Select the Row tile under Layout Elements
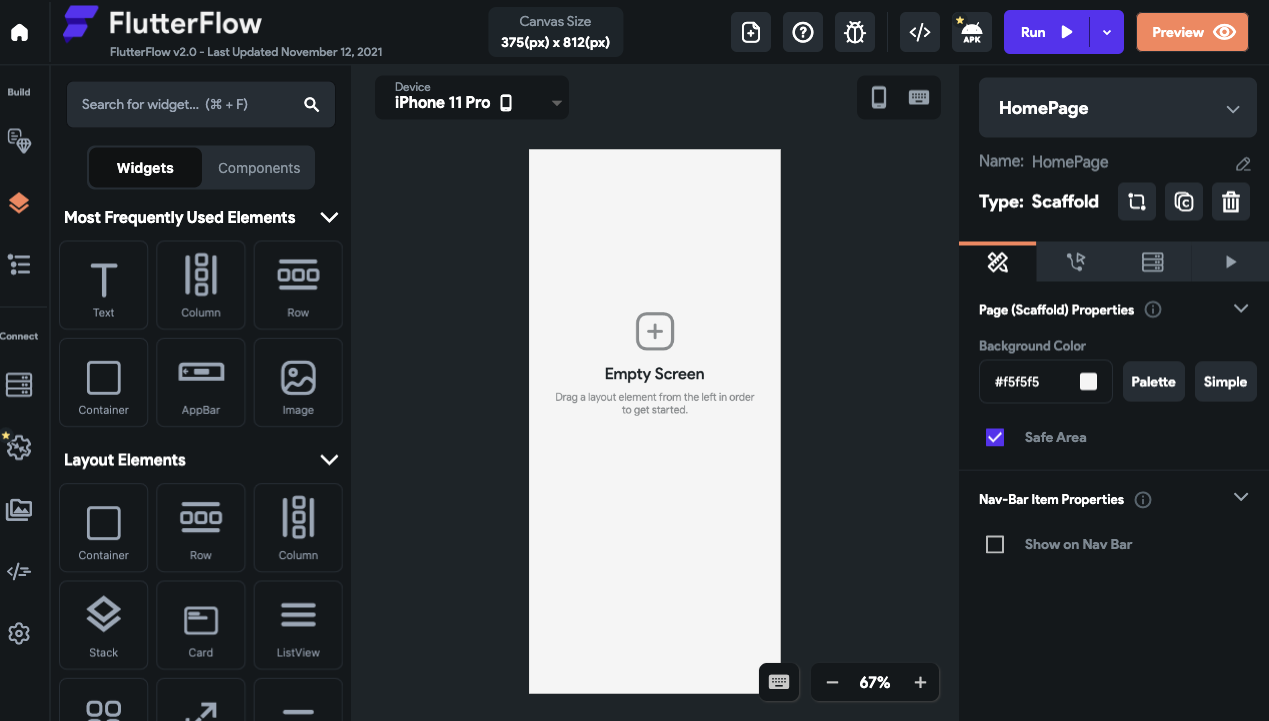Viewport: 1269px width, 721px height. (201, 528)
